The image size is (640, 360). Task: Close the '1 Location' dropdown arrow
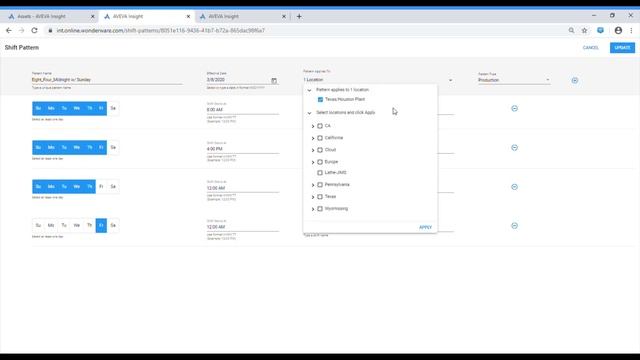click(451, 80)
